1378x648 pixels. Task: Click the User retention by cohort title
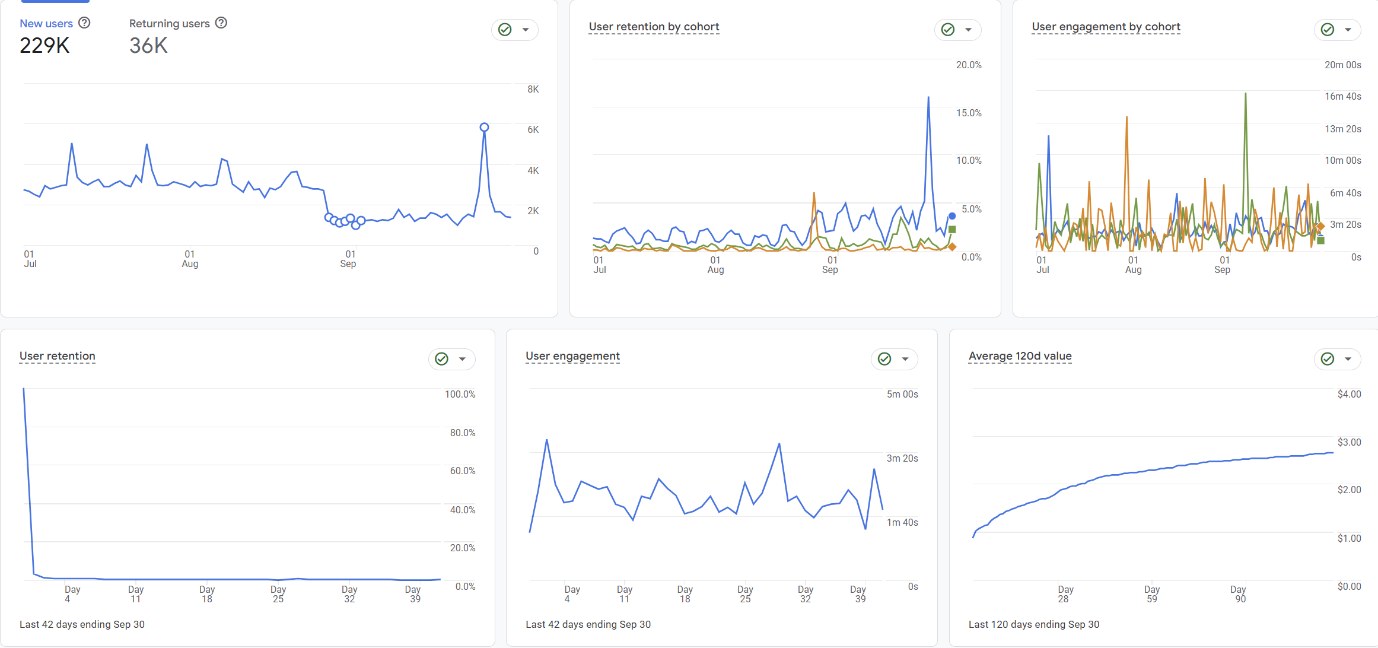point(654,27)
